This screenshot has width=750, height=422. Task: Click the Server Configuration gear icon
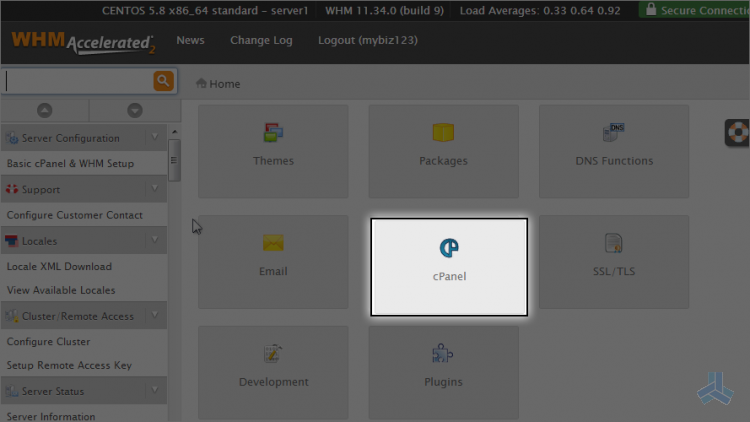pyautogui.click(x=12, y=138)
